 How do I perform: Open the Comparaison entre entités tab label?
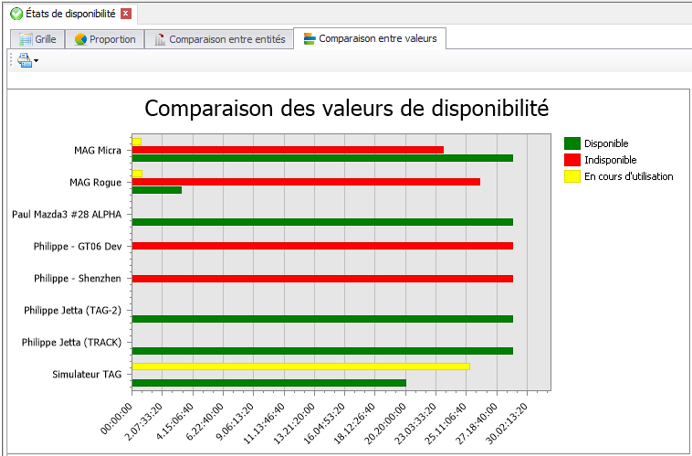[226, 40]
